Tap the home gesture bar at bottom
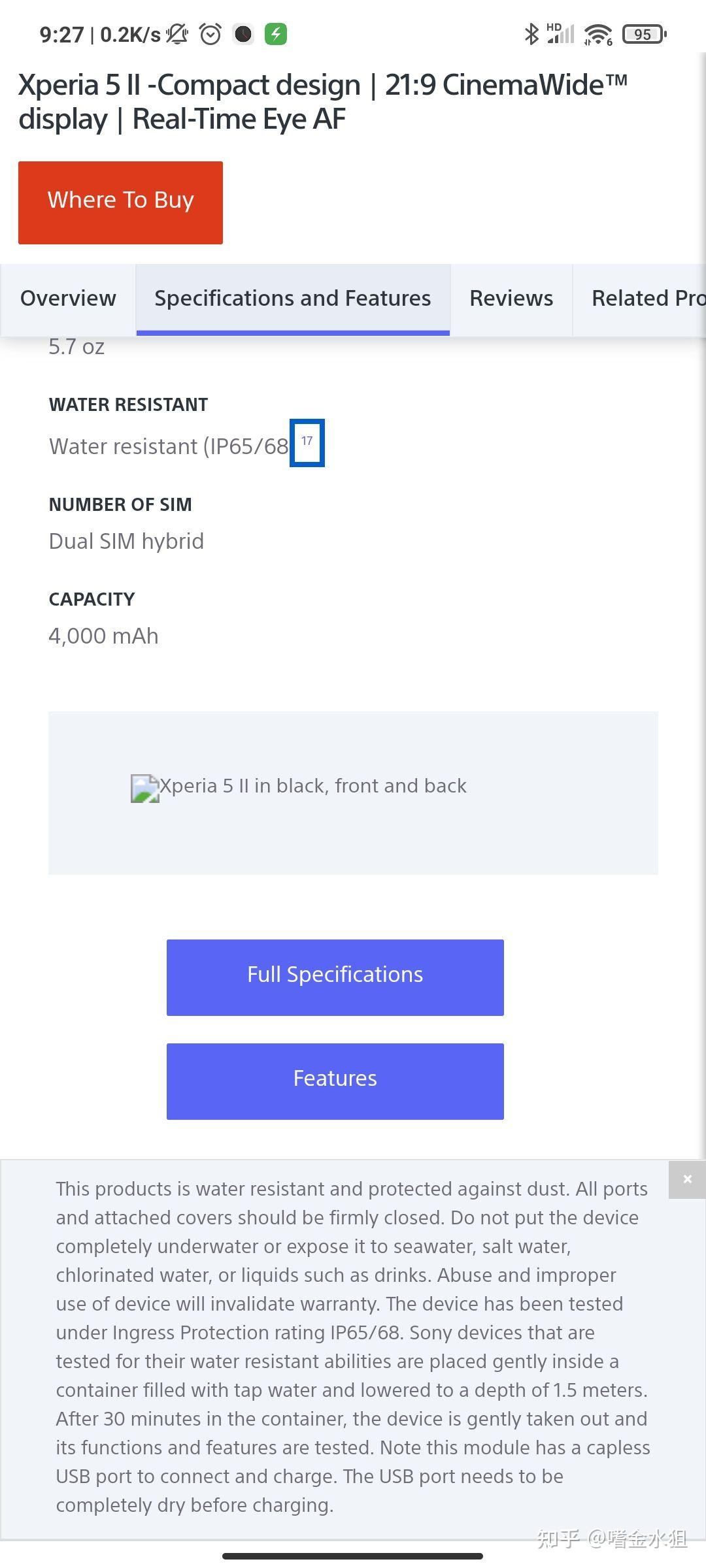The width and height of the screenshot is (706, 1568). coord(353,1556)
